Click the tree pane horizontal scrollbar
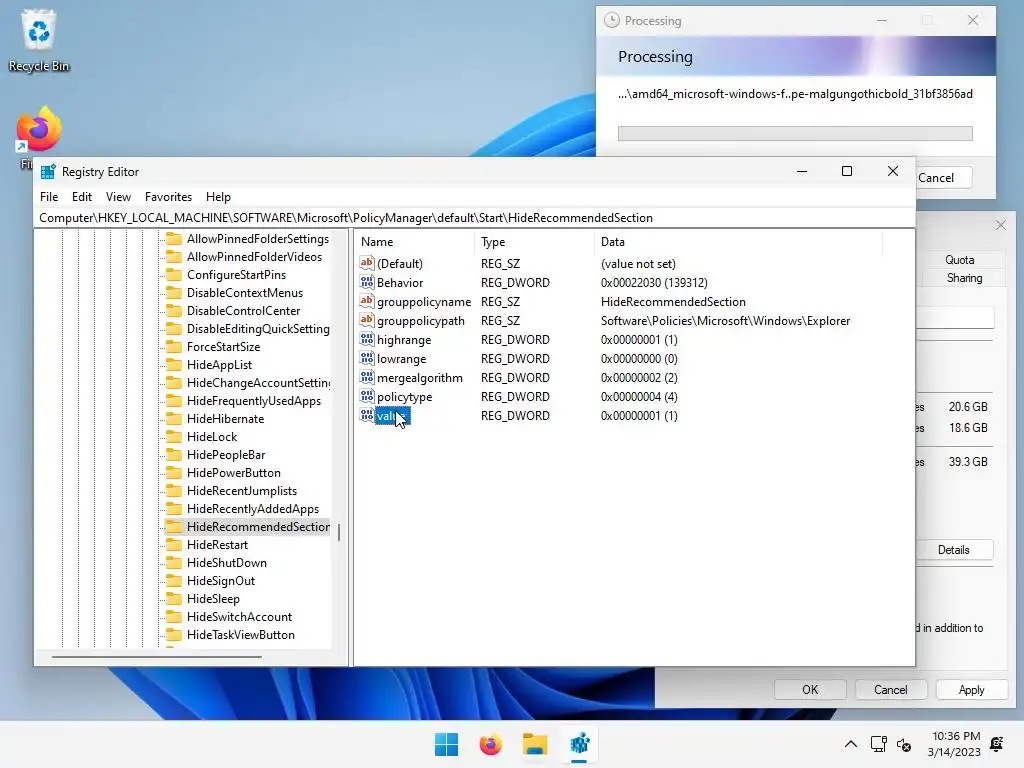The height and width of the screenshot is (768, 1024). tap(157, 656)
